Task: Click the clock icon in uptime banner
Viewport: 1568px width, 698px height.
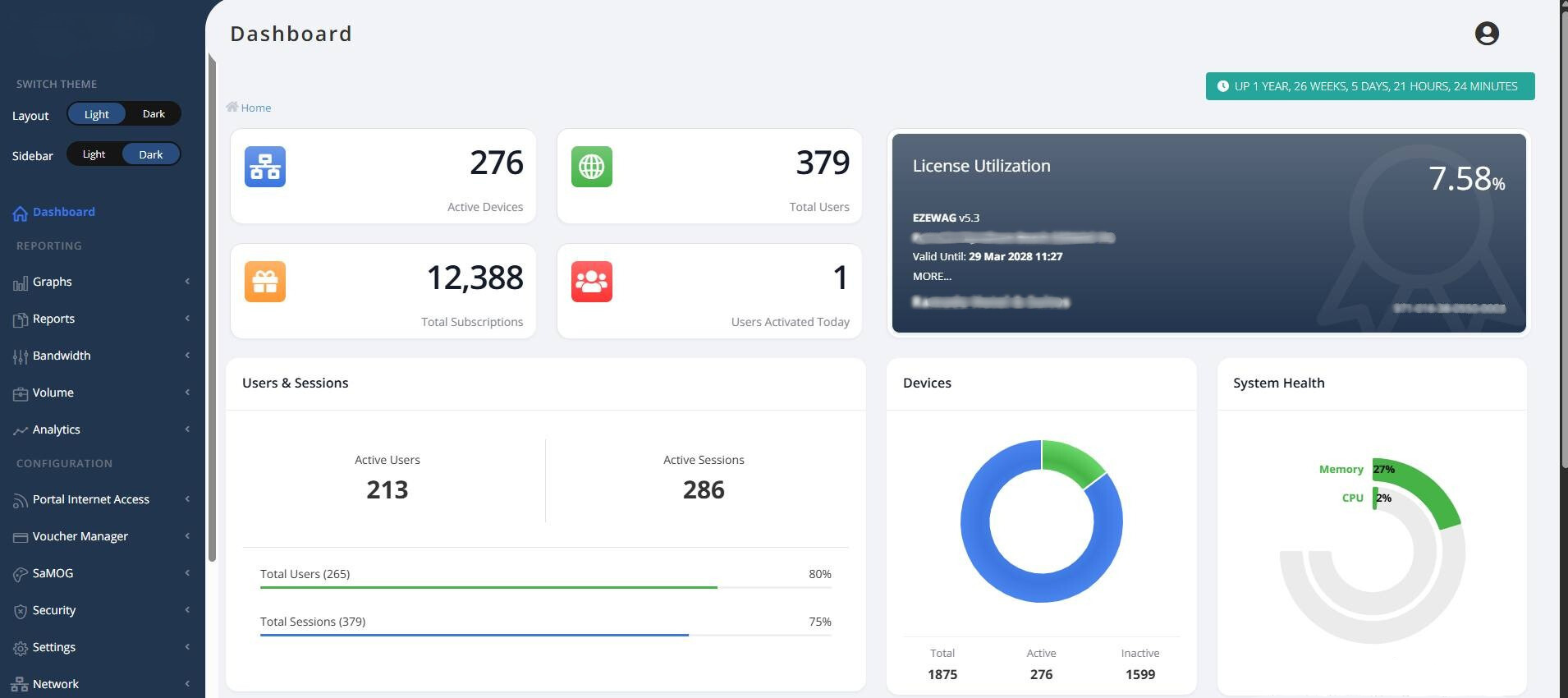Action: pyautogui.click(x=1222, y=86)
